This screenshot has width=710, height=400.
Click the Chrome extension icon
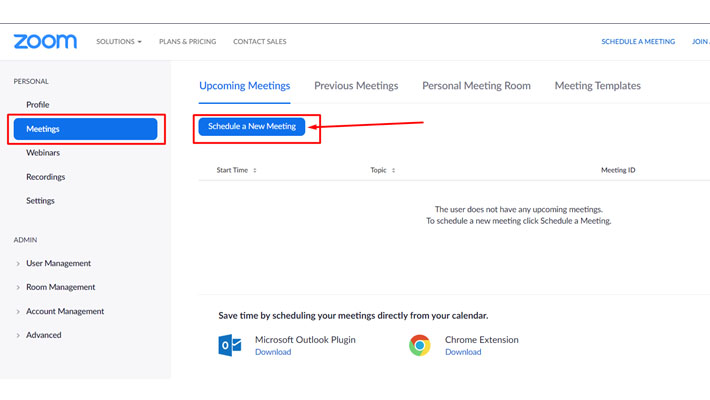tap(420, 346)
